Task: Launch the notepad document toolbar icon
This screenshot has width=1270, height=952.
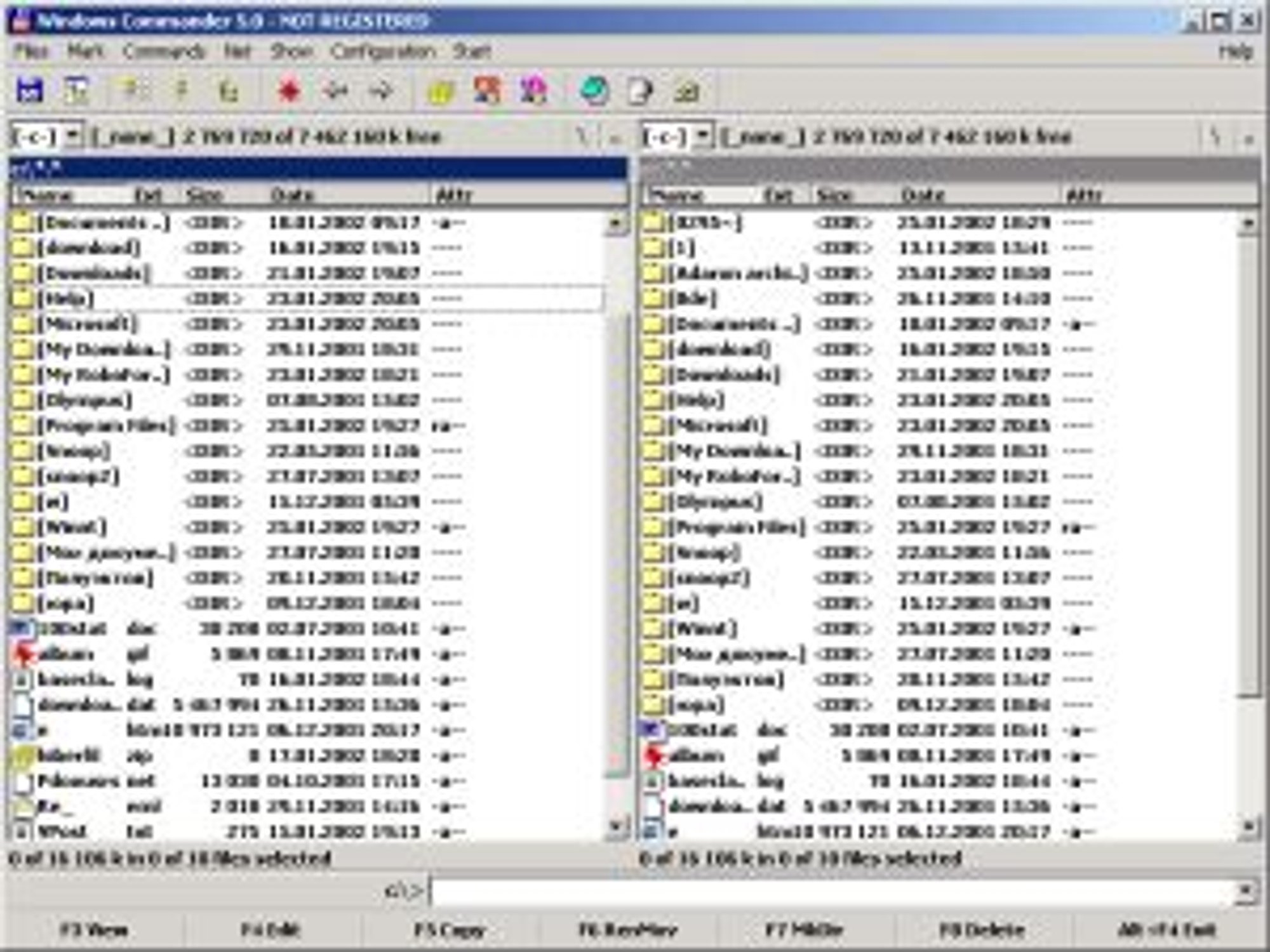Action: point(640,91)
